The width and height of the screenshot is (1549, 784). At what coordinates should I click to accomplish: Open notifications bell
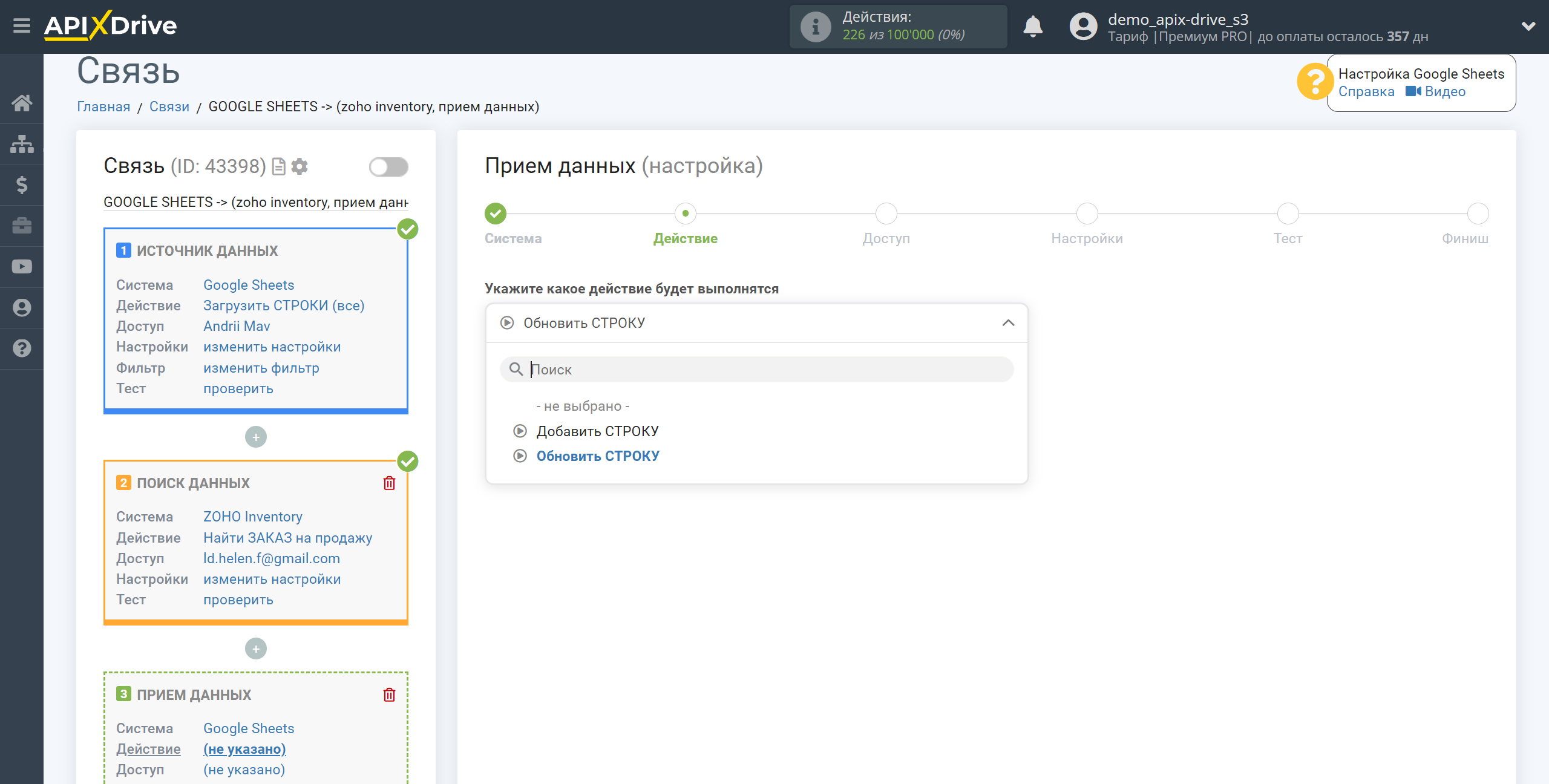(x=1033, y=27)
